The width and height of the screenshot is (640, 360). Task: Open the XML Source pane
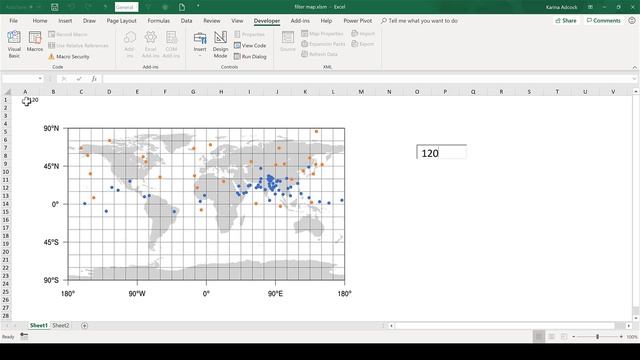coord(288,42)
